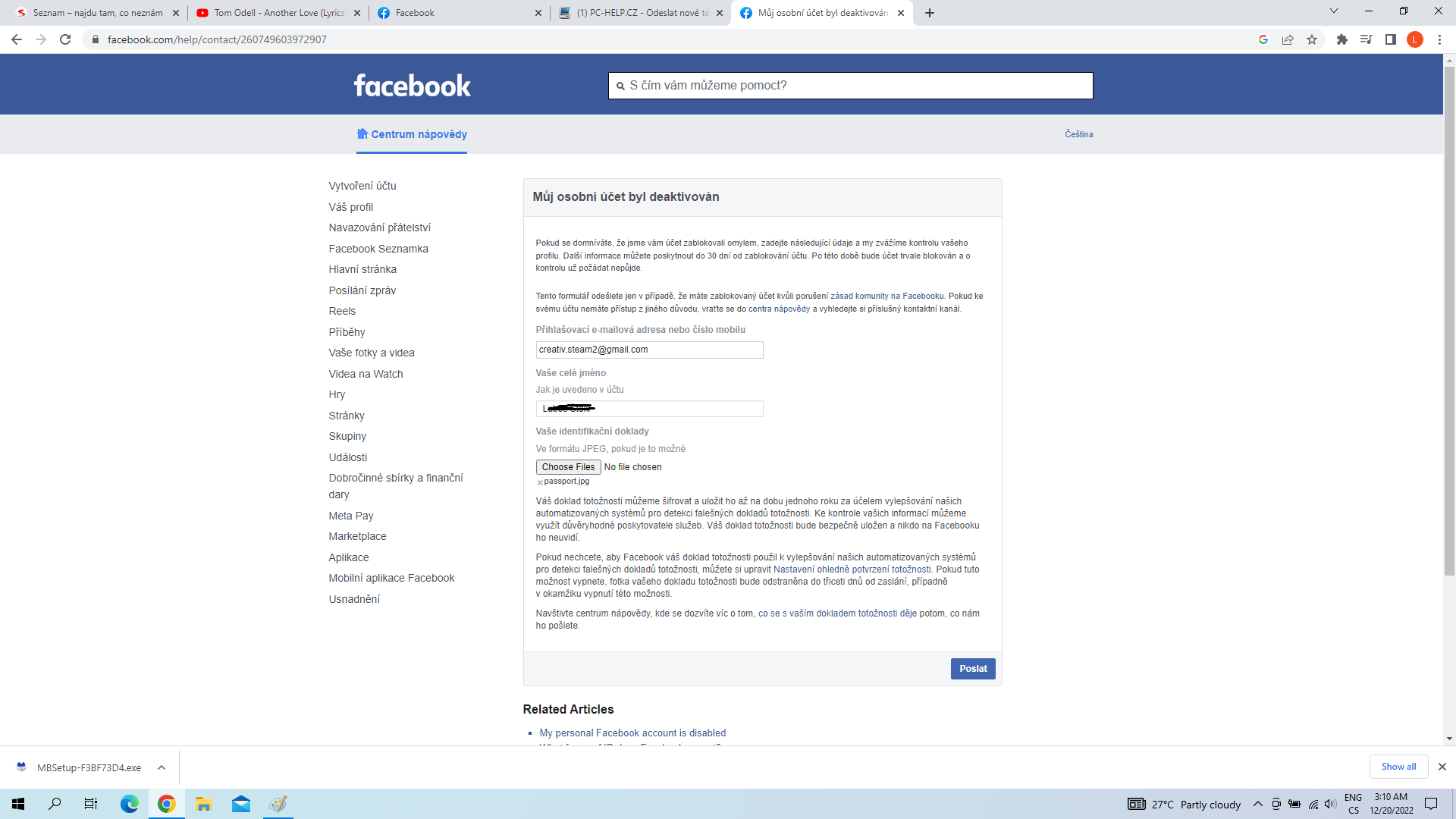Click the Choose Files button
Screen dimensions: 1456x819
pyautogui.click(x=568, y=467)
